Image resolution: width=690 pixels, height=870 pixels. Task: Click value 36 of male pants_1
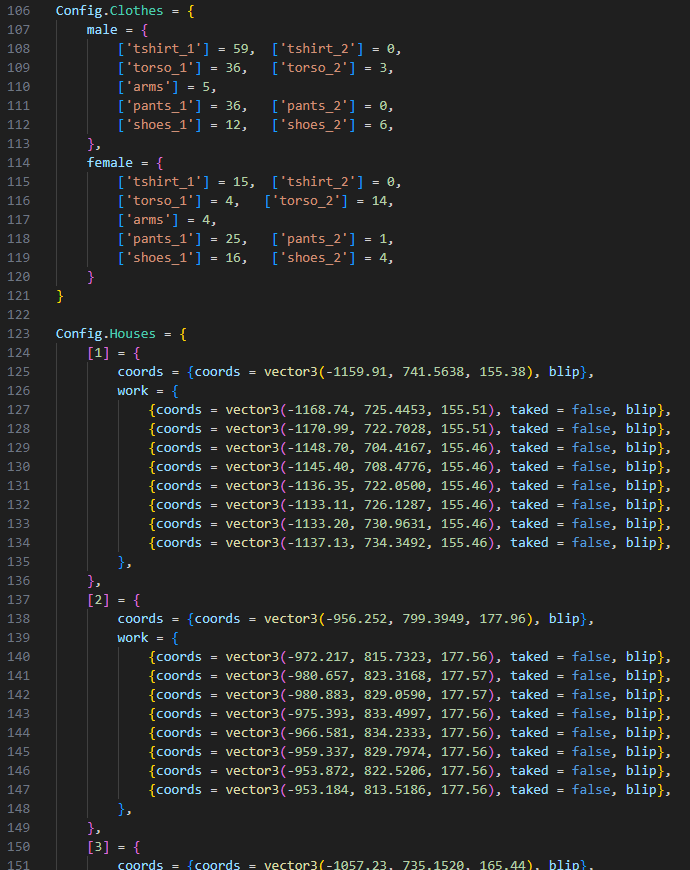tap(233, 106)
